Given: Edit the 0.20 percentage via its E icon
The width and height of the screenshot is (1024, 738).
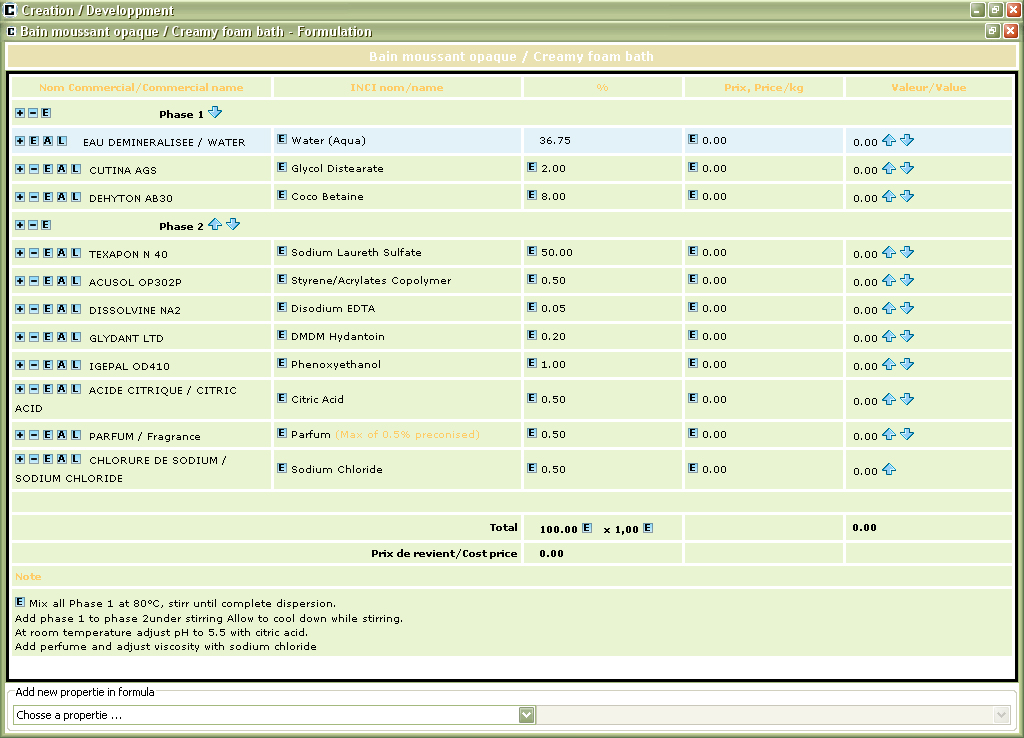Looking at the screenshot, I should click(532, 336).
